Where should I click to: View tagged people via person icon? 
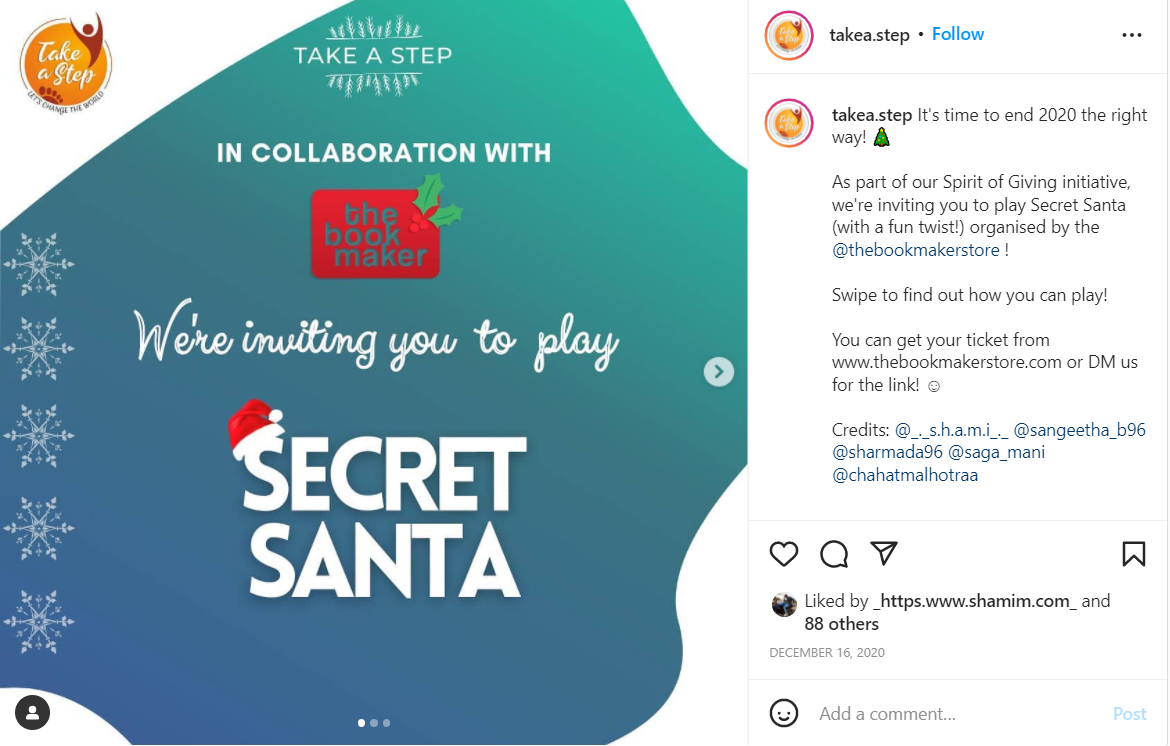click(32, 712)
